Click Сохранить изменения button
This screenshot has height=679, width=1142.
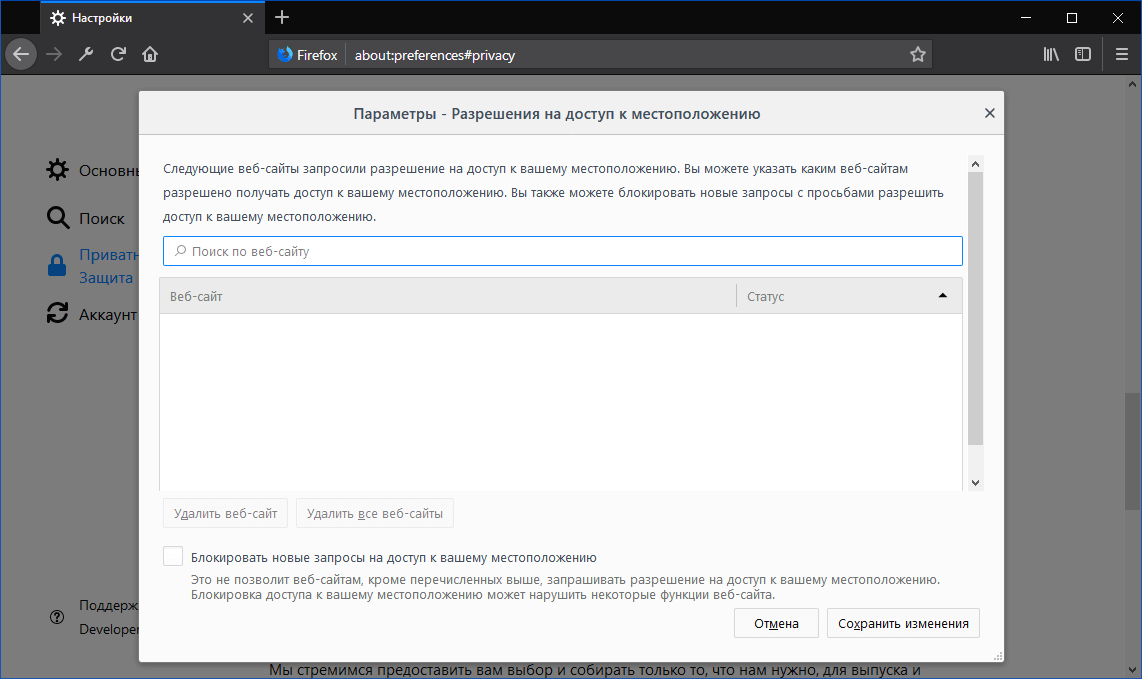(x=902, y=622)
